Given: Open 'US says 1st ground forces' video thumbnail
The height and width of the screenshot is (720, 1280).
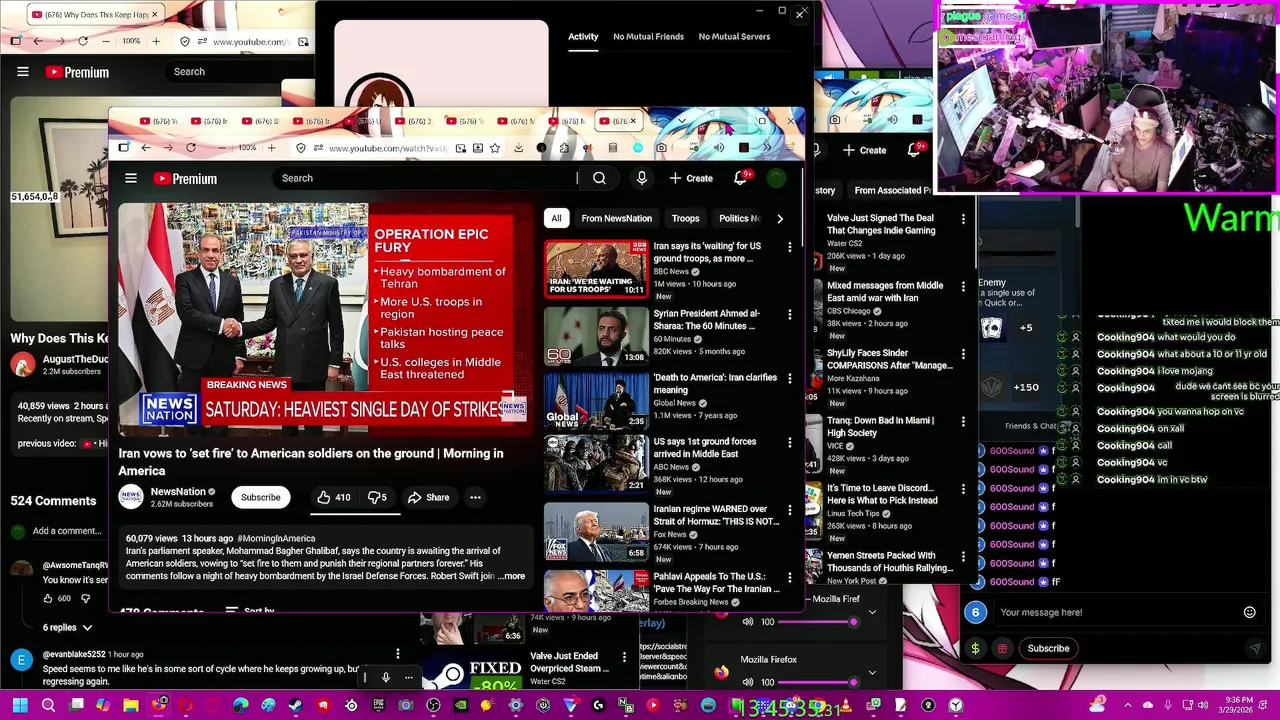Looking at the screenshot, I should pyautogui.click(x=596, y=463).
